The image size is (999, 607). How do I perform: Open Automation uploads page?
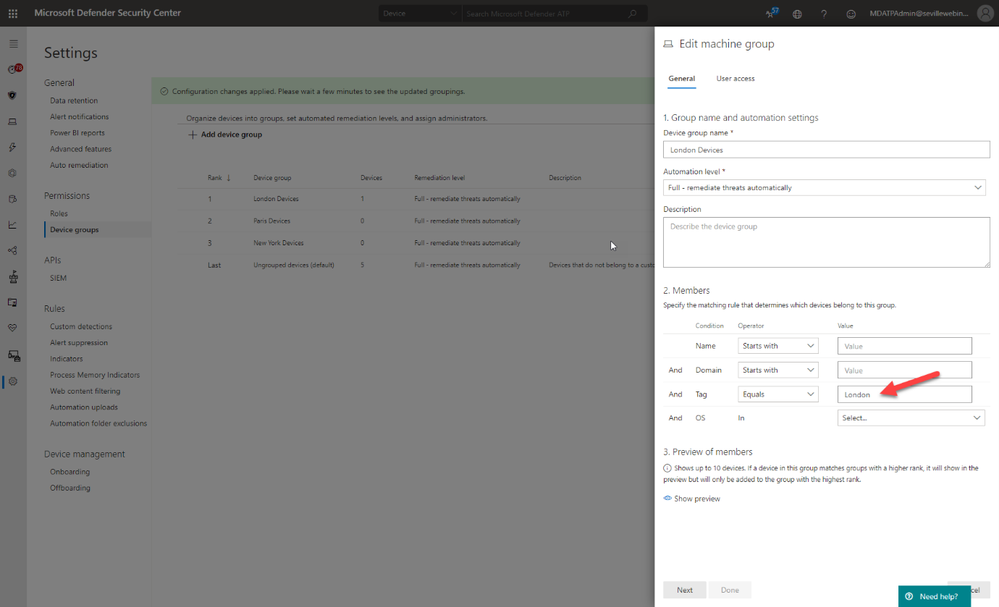pyautogui.click(x=83, y=407)
